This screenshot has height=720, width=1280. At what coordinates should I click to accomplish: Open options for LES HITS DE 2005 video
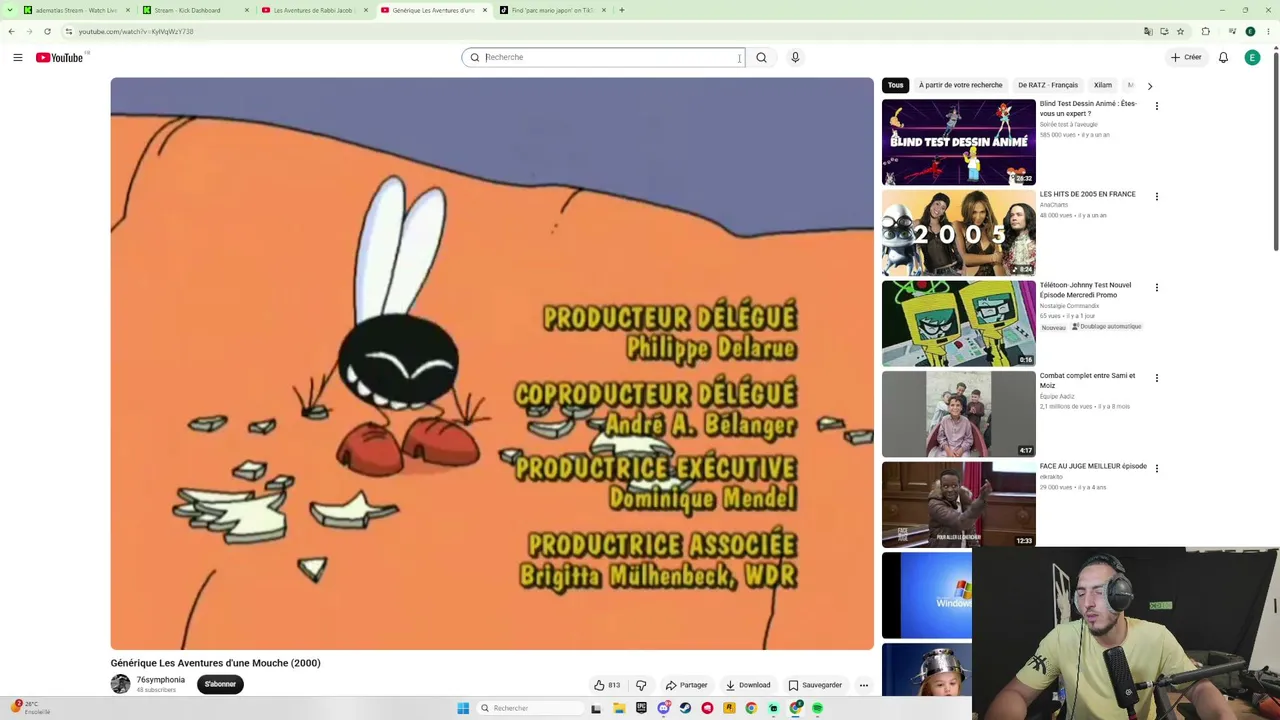pos(1157,197)
